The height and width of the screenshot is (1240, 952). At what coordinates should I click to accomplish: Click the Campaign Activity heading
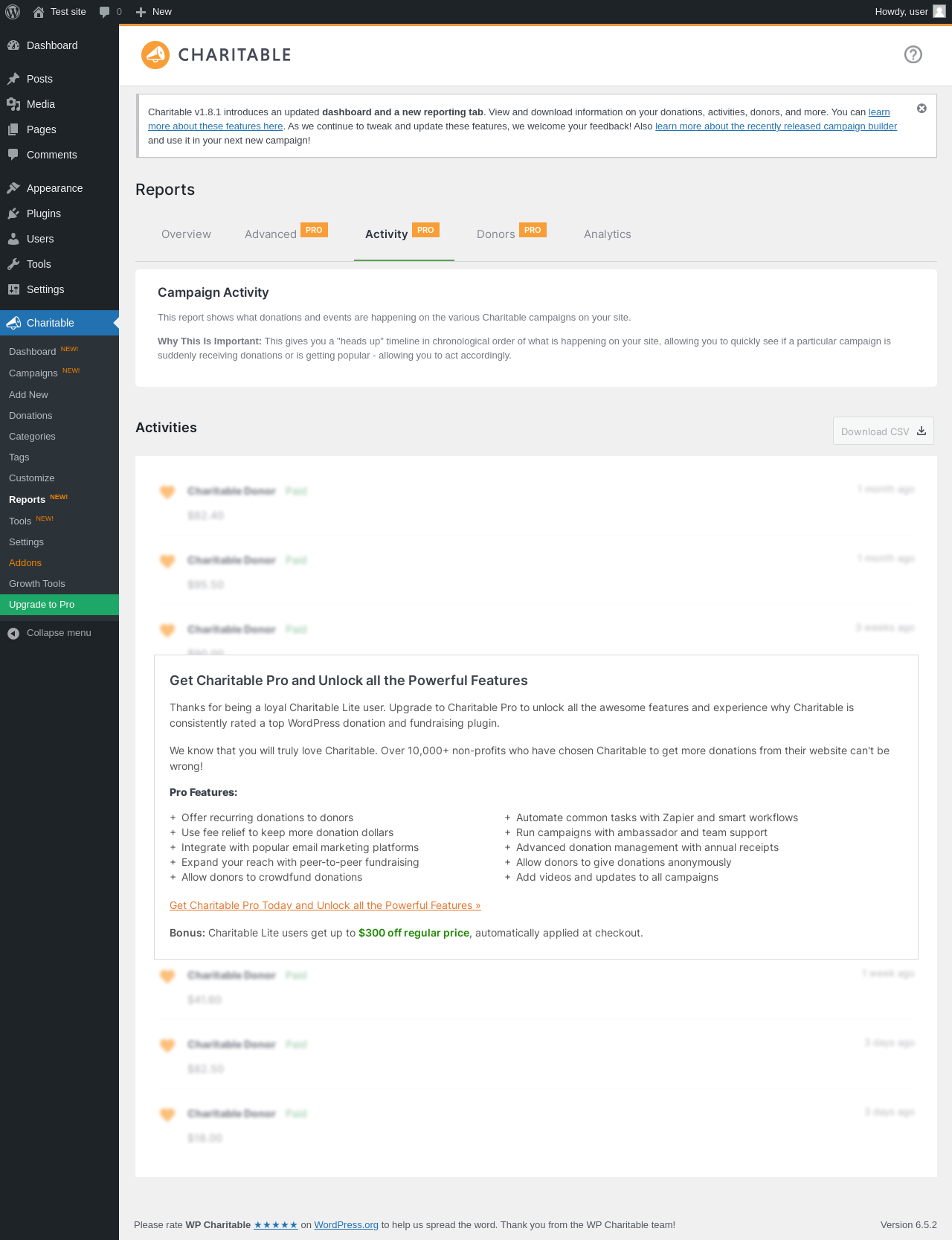213,292
